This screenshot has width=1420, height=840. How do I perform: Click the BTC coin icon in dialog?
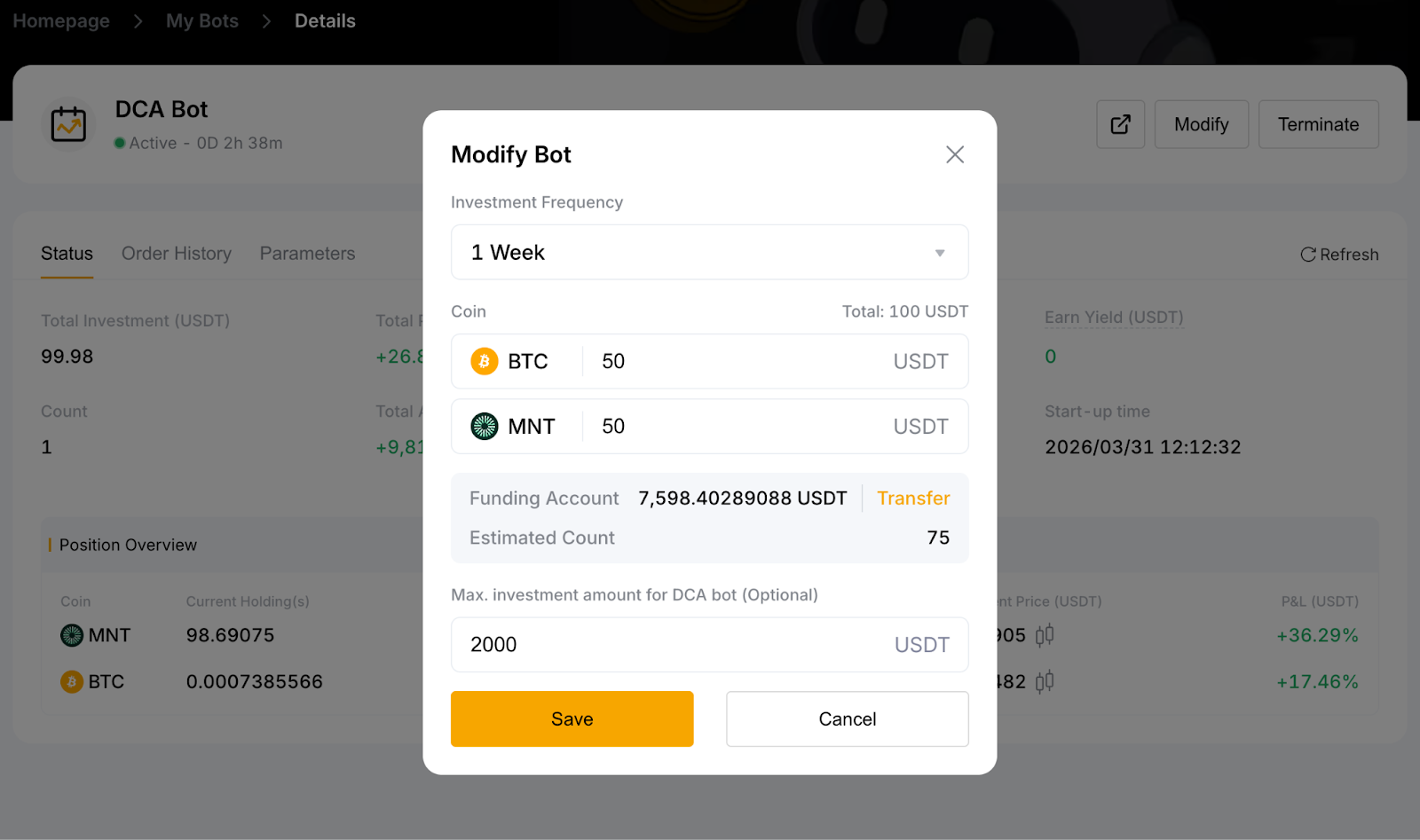485,362
